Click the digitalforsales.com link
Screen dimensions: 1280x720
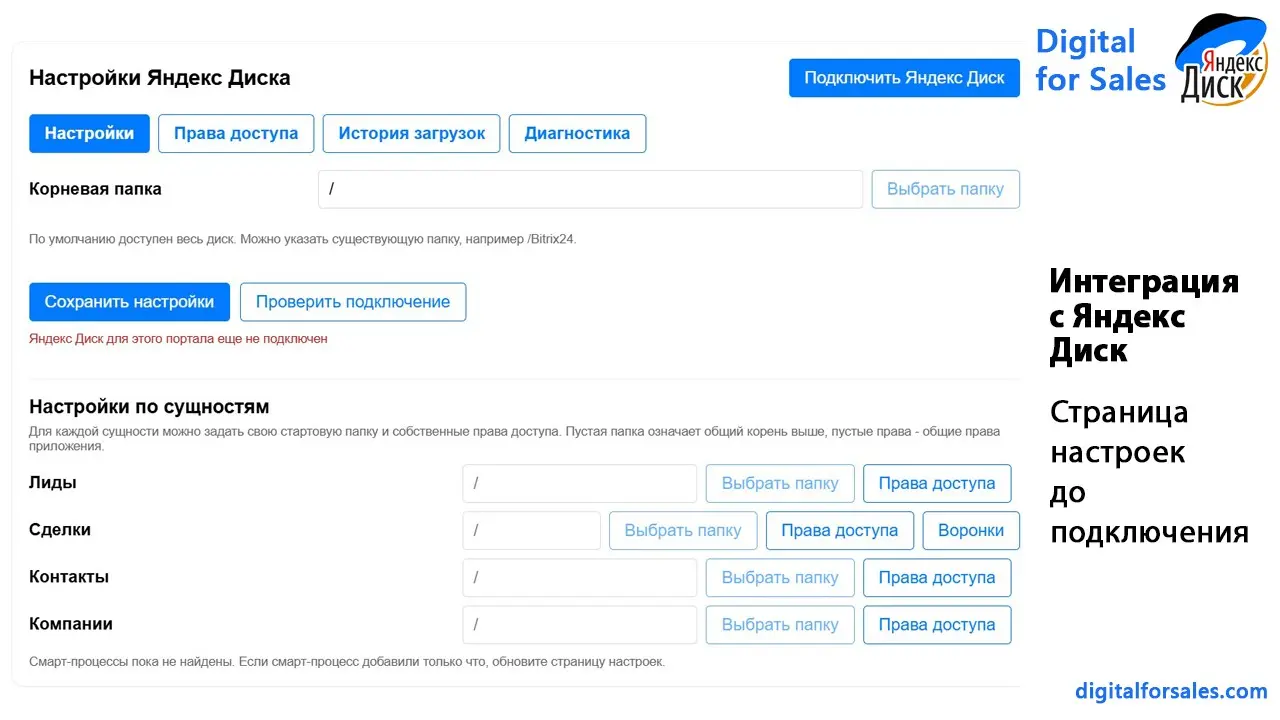tap(1171, 691)
